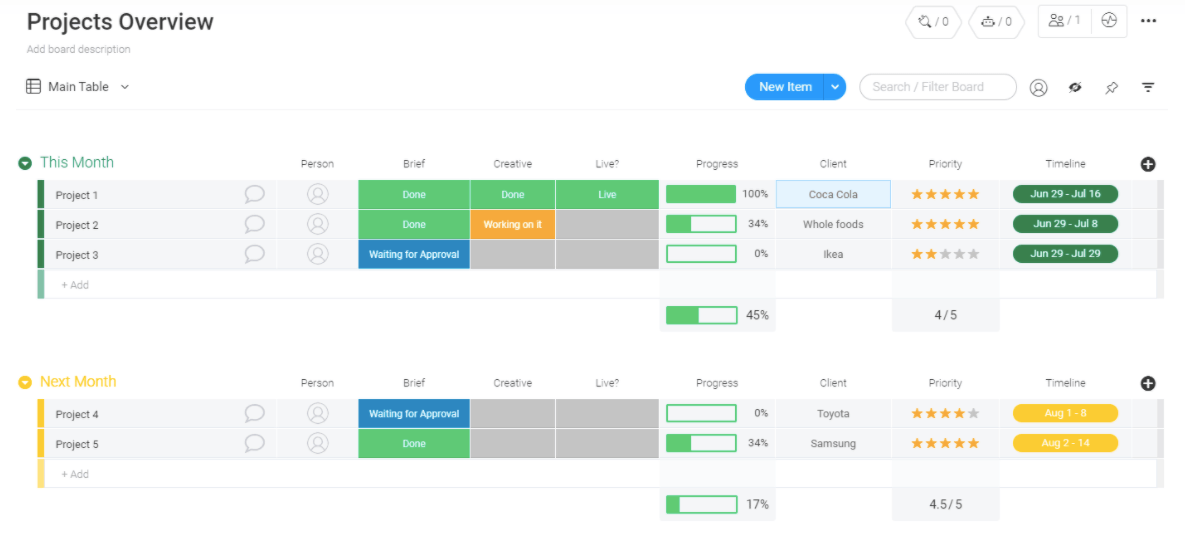Assign person to Project 4

(x=317, y=413)
